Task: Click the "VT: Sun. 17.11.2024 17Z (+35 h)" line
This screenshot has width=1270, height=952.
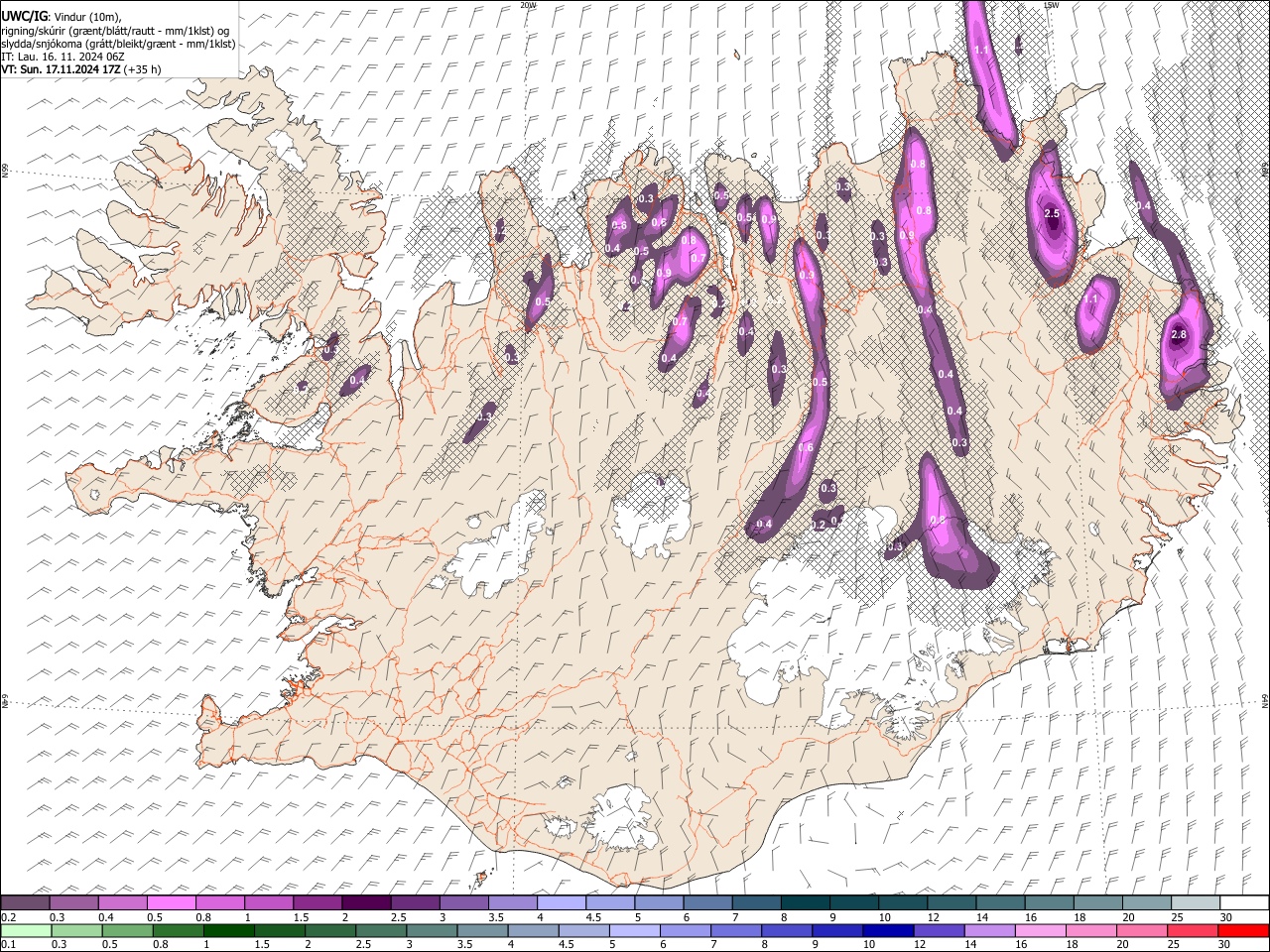Action: click(x=81, y=69)
